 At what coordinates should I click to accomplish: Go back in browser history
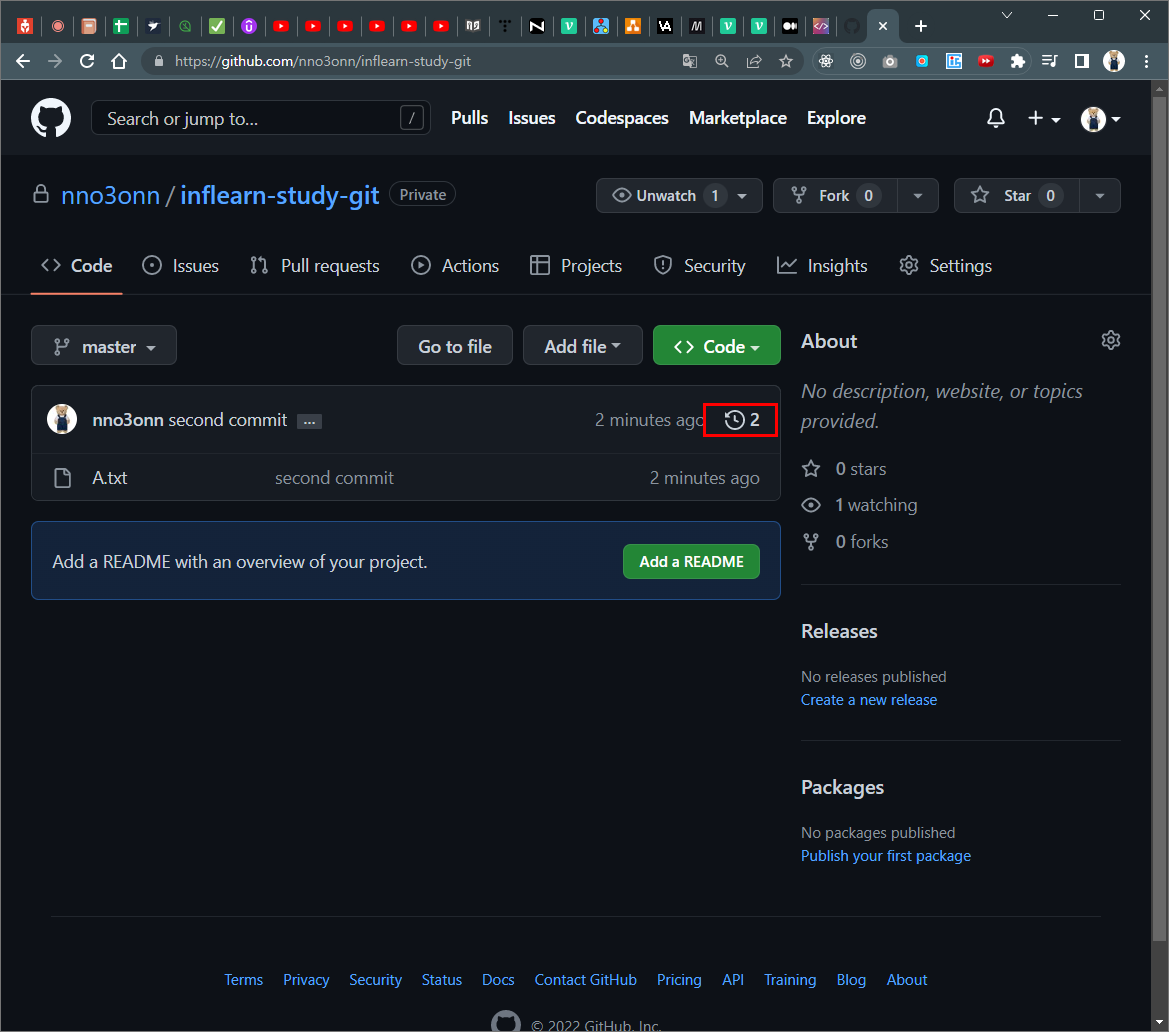click(23, 61)
